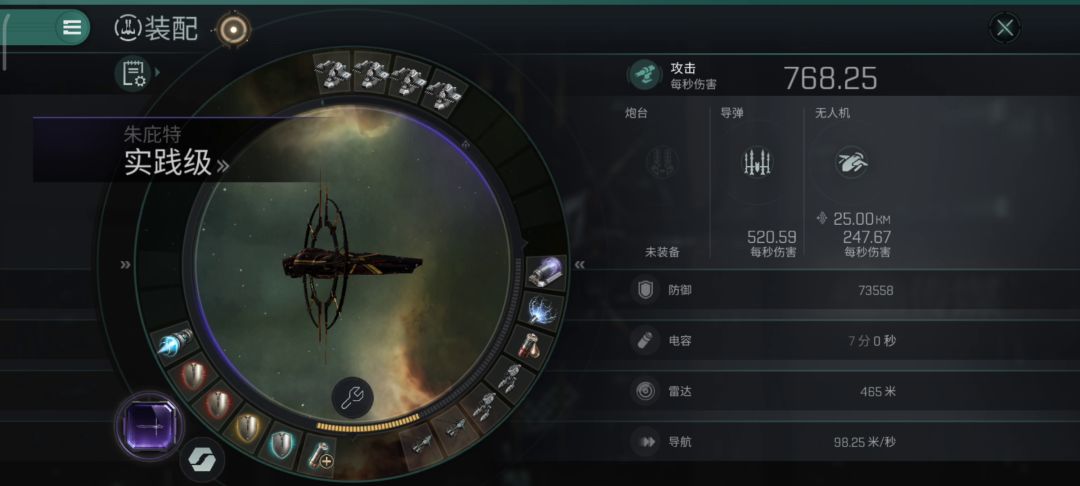Select the purple ship skin thumbnail
Screen dimensions: 1080x486
pyautogui.click(x=149, y=427)
